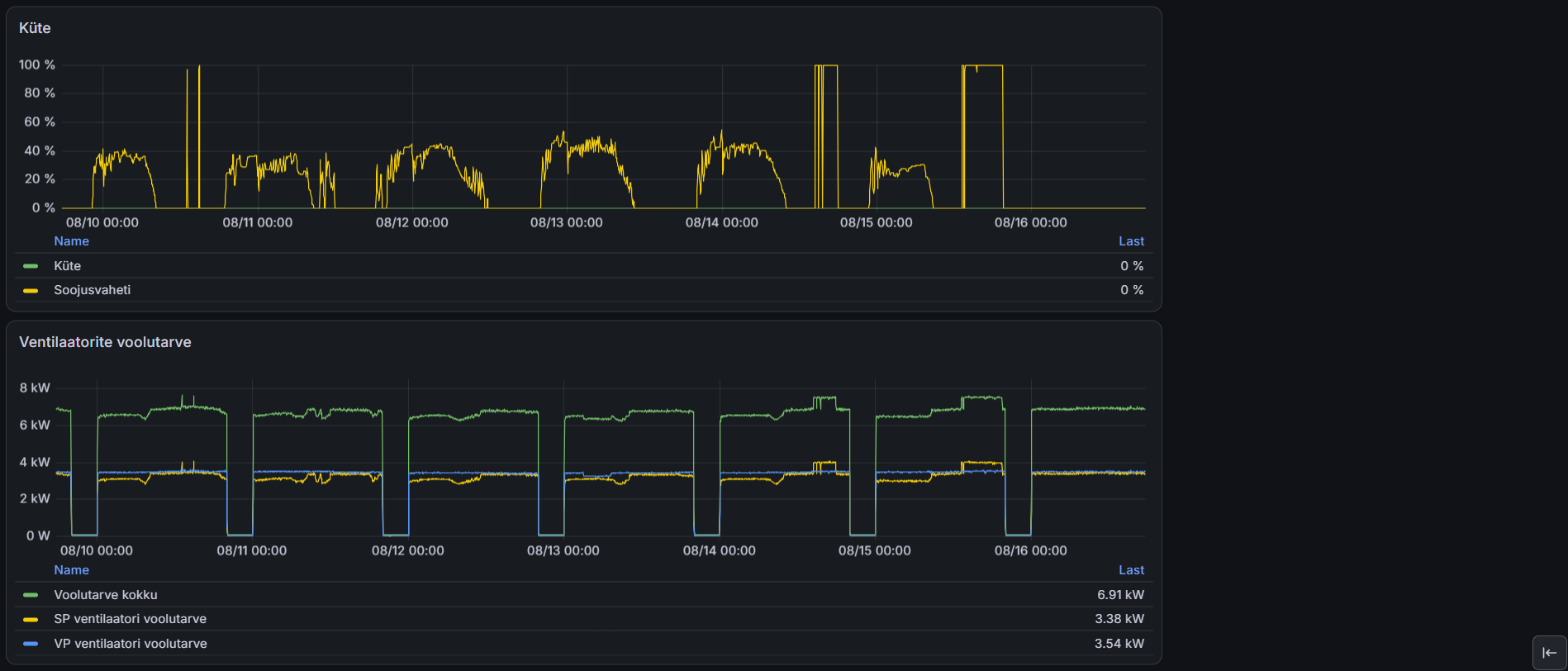Sort Ventilaatorite legend by Last column

pyautogui.click(x=1131, y=570)
